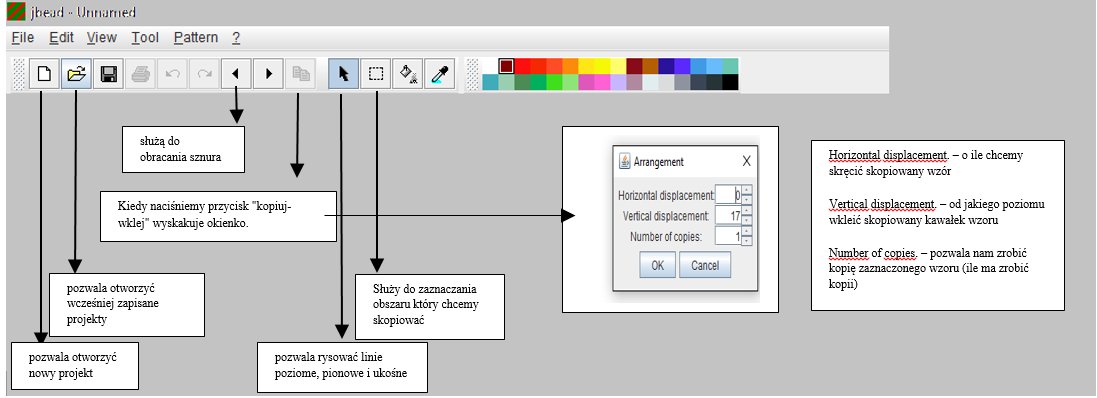Click the Vertical displacement field showing 17
Image resolution: width=1097 pixels, height=398 pixels.
pyautogui.click(x=728, y=215)
